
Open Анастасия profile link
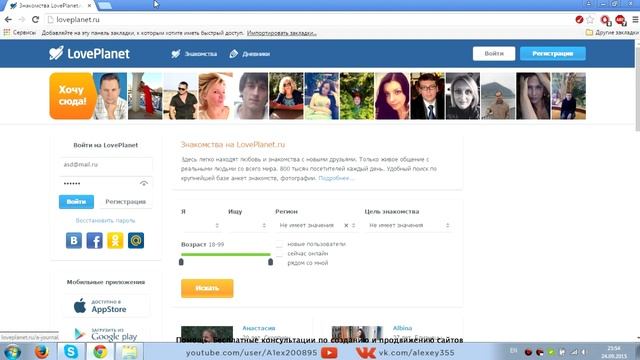(x=259, y=328)
